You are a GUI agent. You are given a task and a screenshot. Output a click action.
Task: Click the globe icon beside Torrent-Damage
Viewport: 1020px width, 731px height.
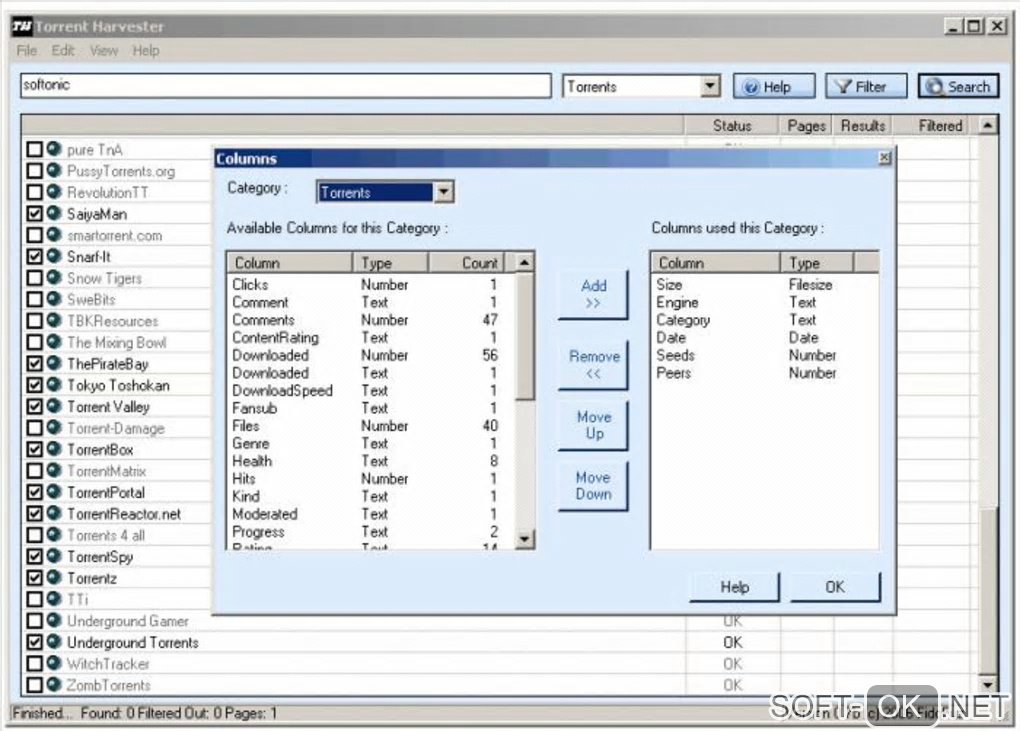pos(54,427)
